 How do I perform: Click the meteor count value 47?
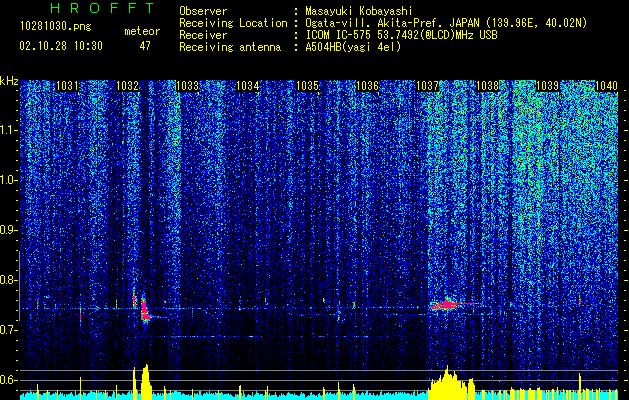coord(145,46)
